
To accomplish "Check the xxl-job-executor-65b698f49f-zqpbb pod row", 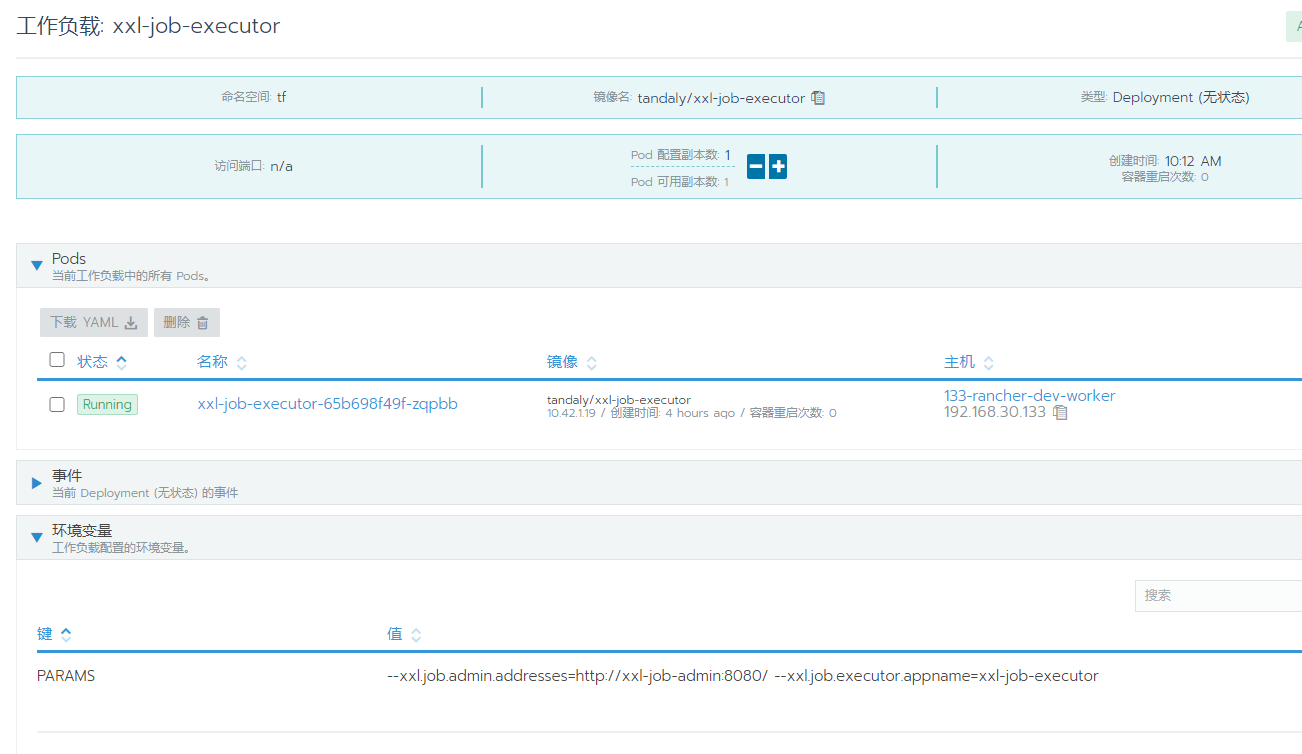I will tap(57, 404).
